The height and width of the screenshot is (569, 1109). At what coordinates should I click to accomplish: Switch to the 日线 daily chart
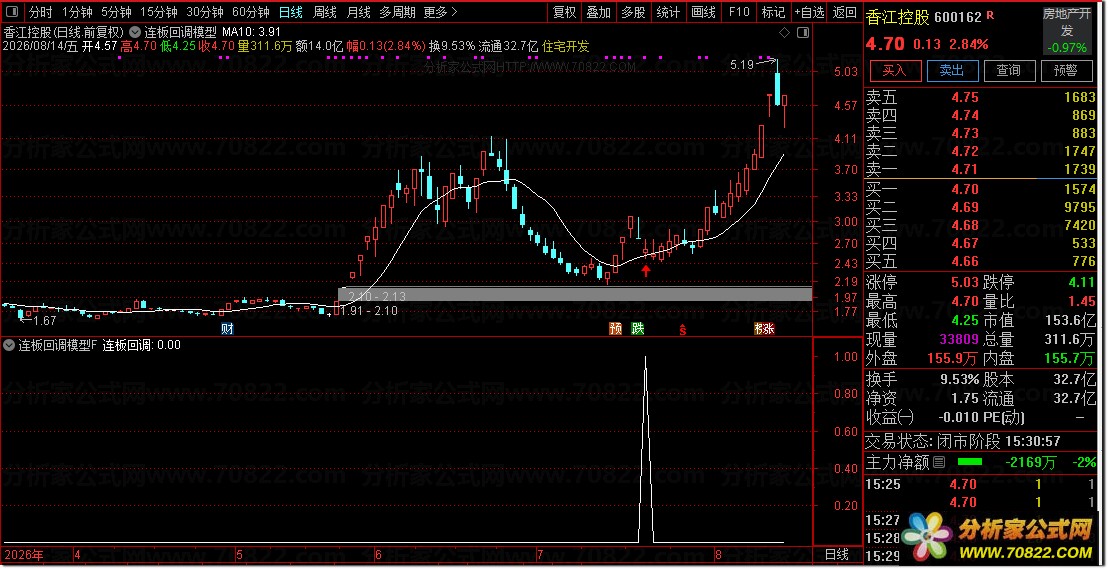pos(291,12)
